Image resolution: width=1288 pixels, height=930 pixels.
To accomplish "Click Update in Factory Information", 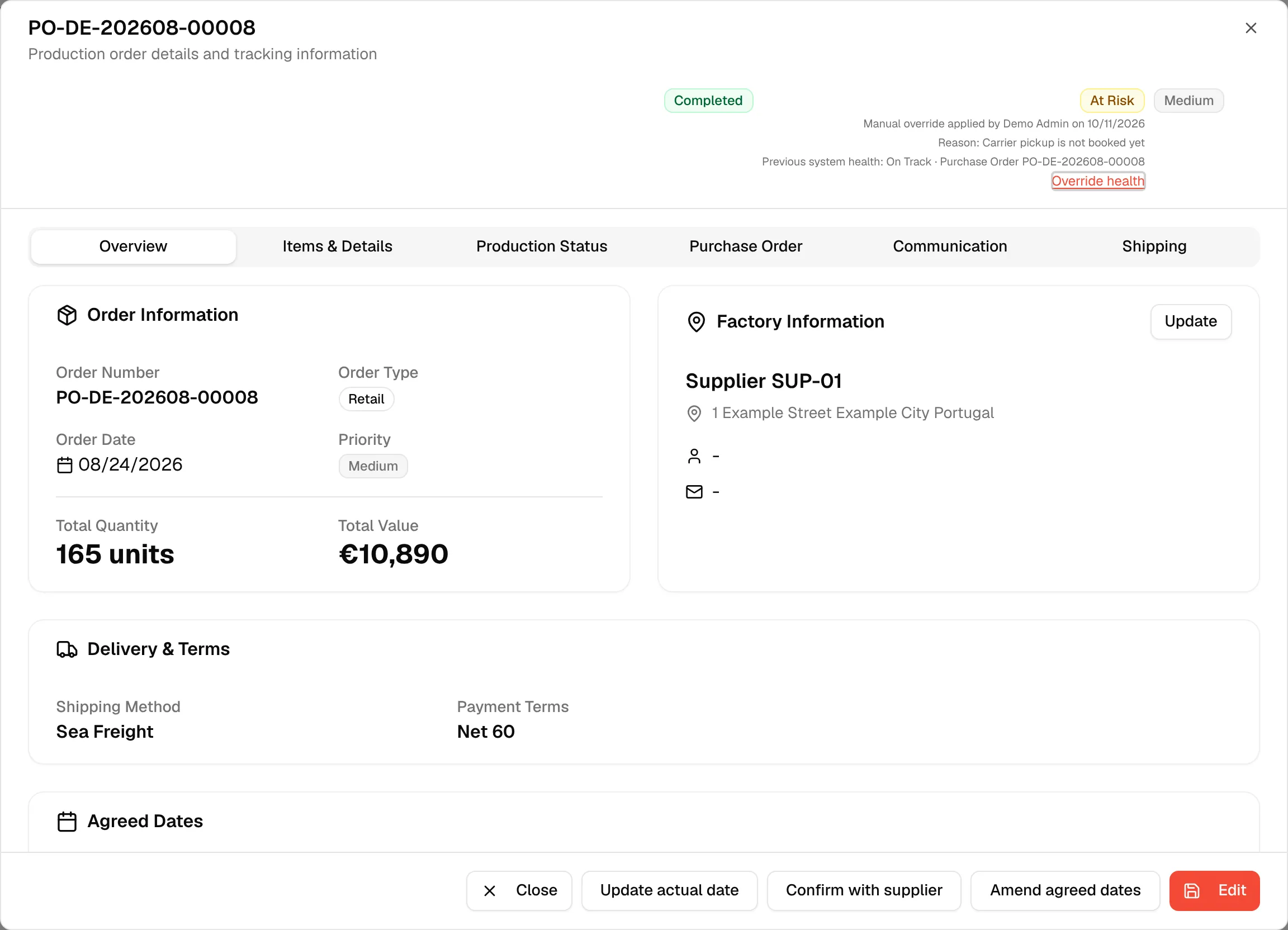I will coord(1190,321).
